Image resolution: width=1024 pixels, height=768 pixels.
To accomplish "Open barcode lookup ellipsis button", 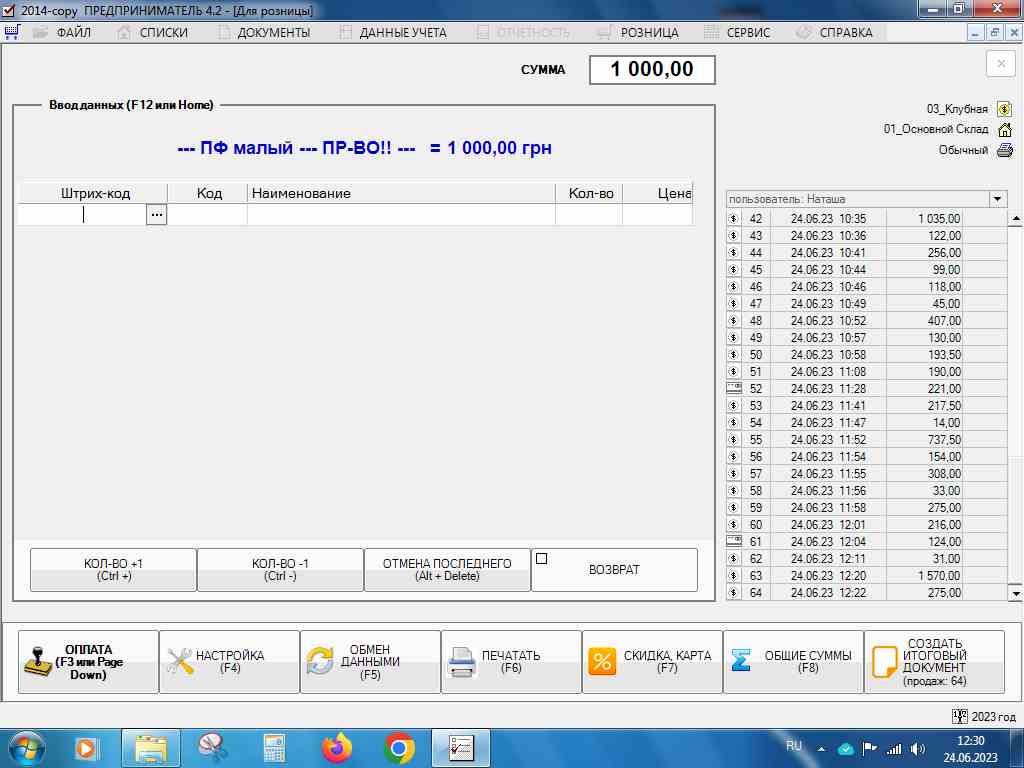I will tap(156, 214).
